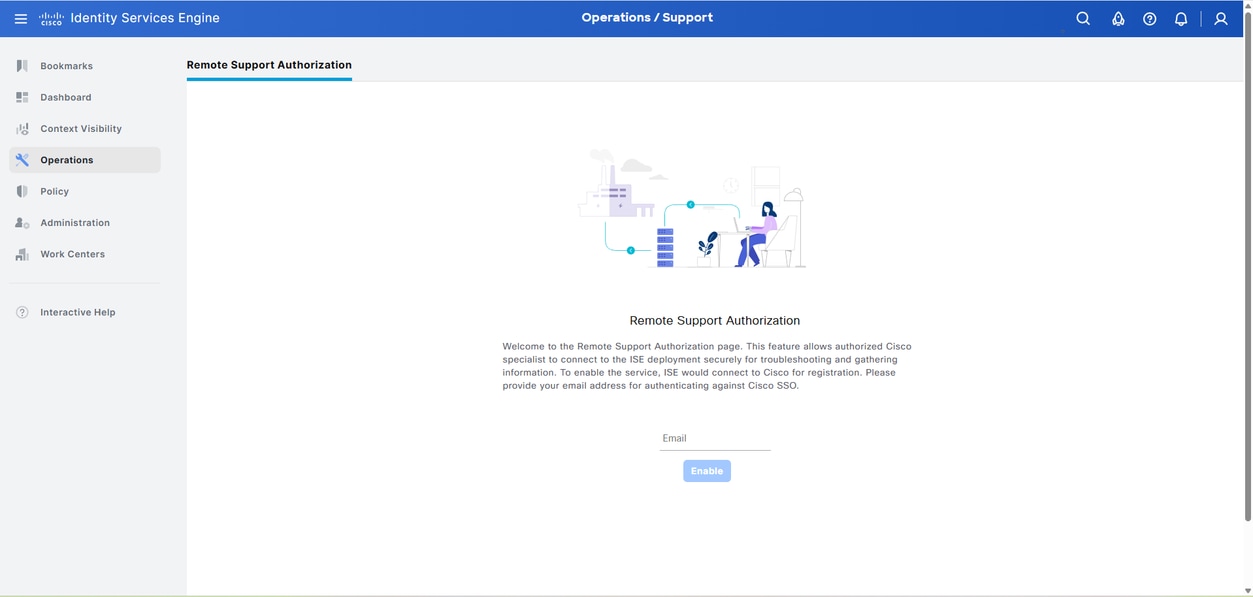Open the help question-mark icon

(x=1149, y=17)
